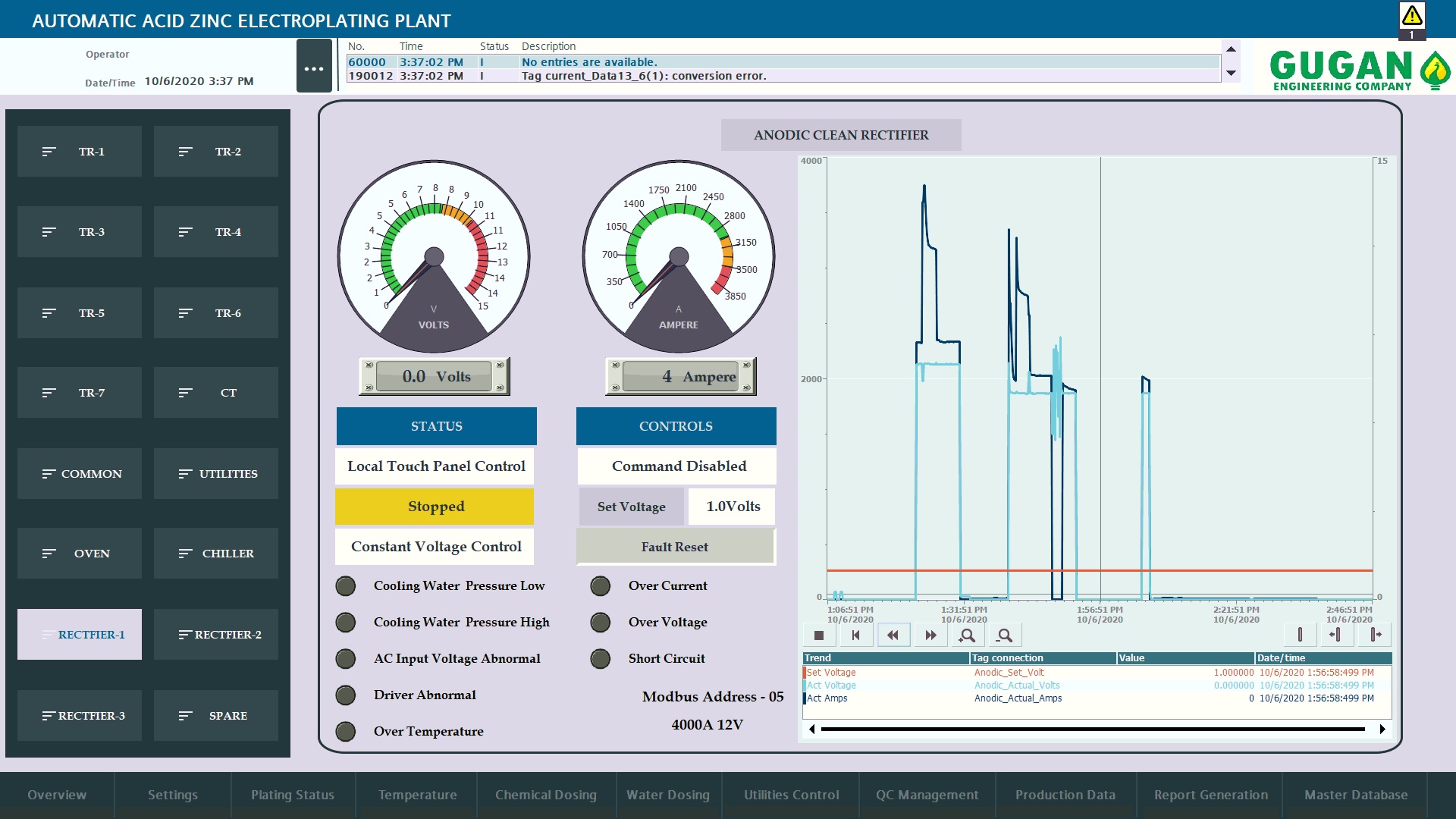Screen dimensions: 1456x819
Task: Edit the 1.0Volts setpoint field
Action: (733, 507)
